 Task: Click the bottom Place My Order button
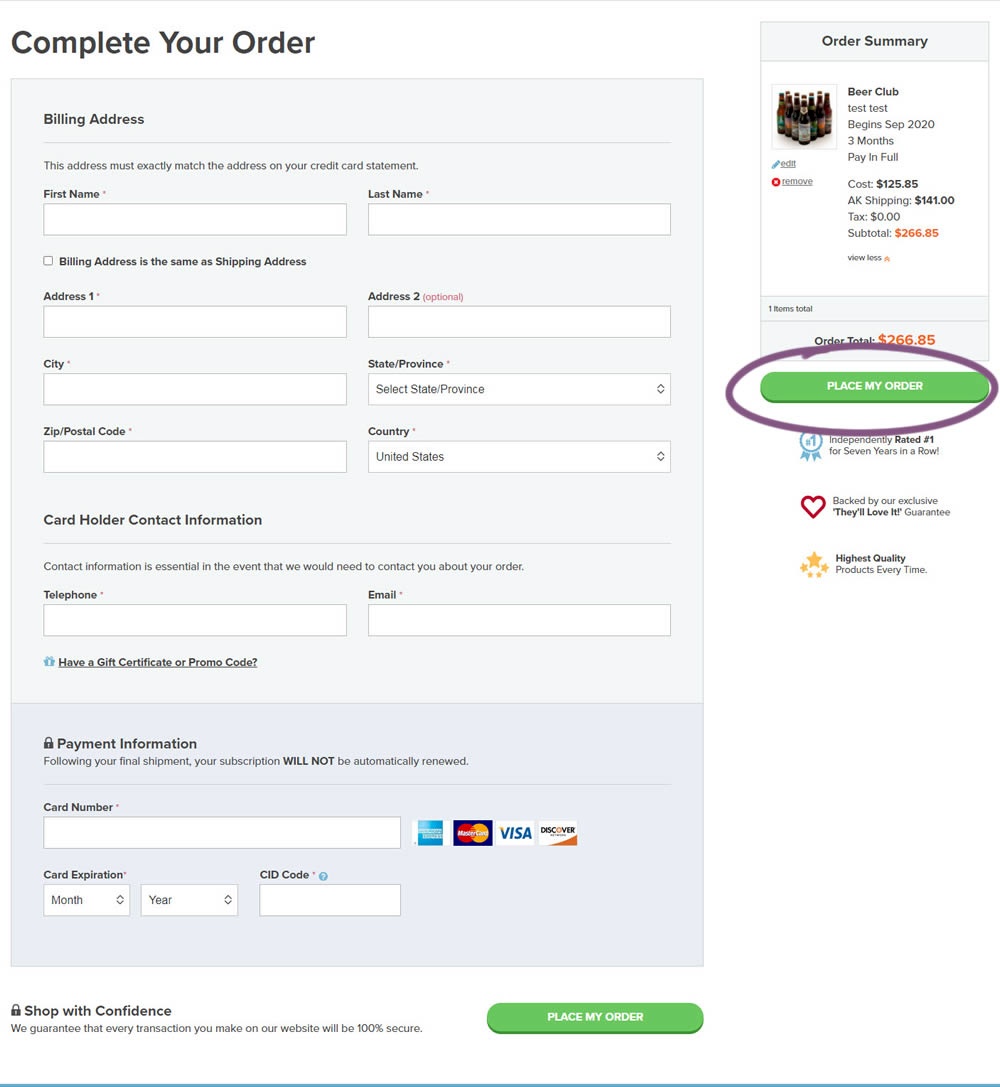595,1017
